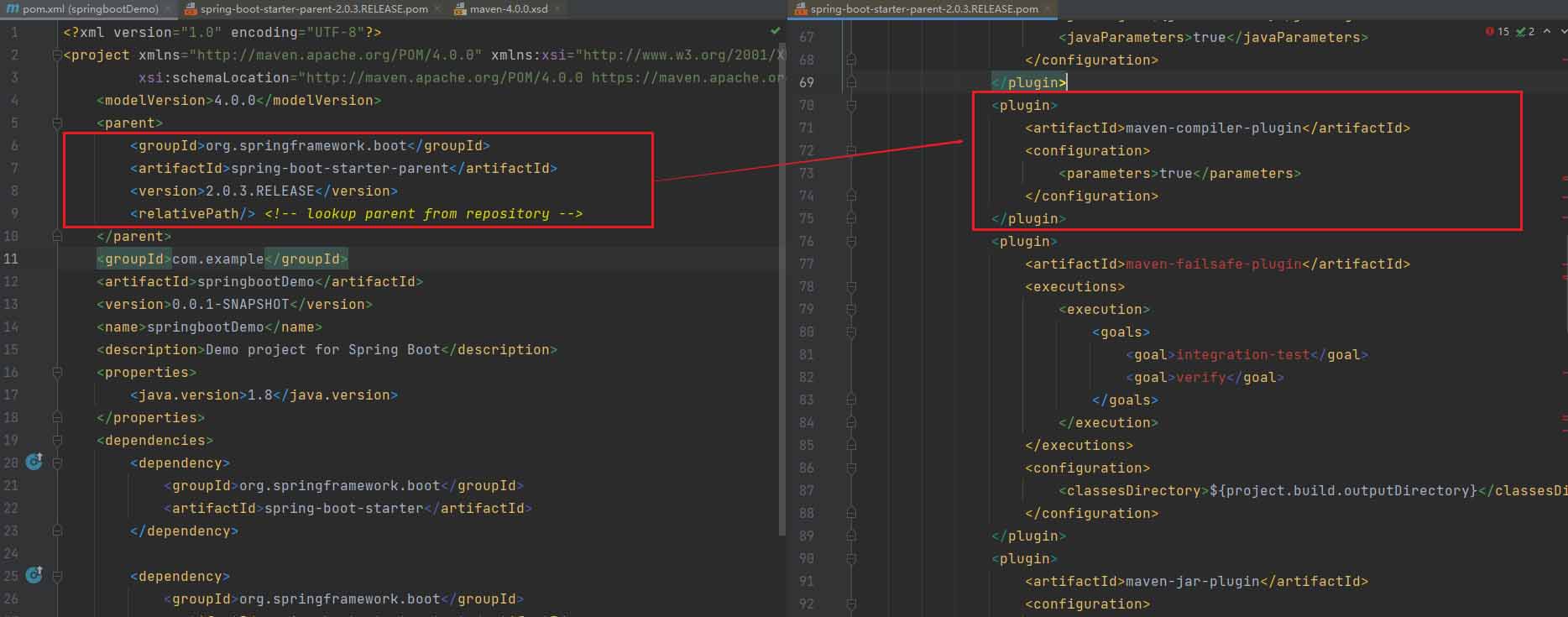
Task: Click the green inspection checkmark in pom.xml editor
Action: [x=775, y=30]
